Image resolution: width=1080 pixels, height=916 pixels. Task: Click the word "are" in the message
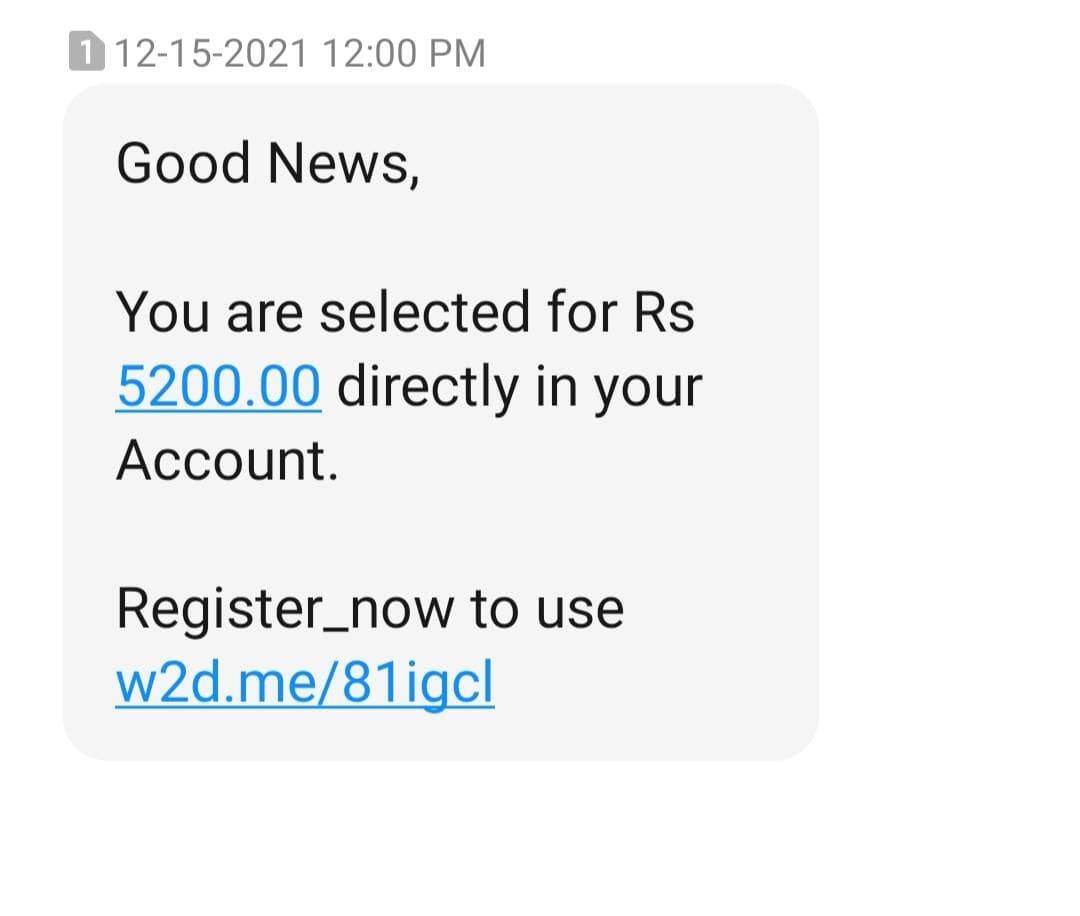(x=264, y=314)
